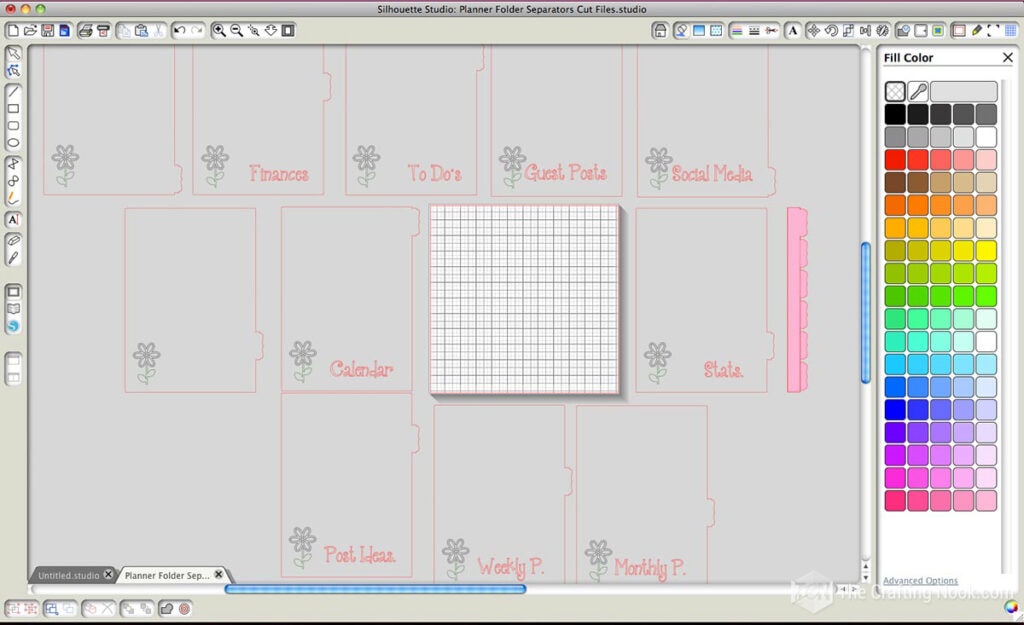Open the scale/resize panel icon
1024x625 pixels.
pos(848,31)
